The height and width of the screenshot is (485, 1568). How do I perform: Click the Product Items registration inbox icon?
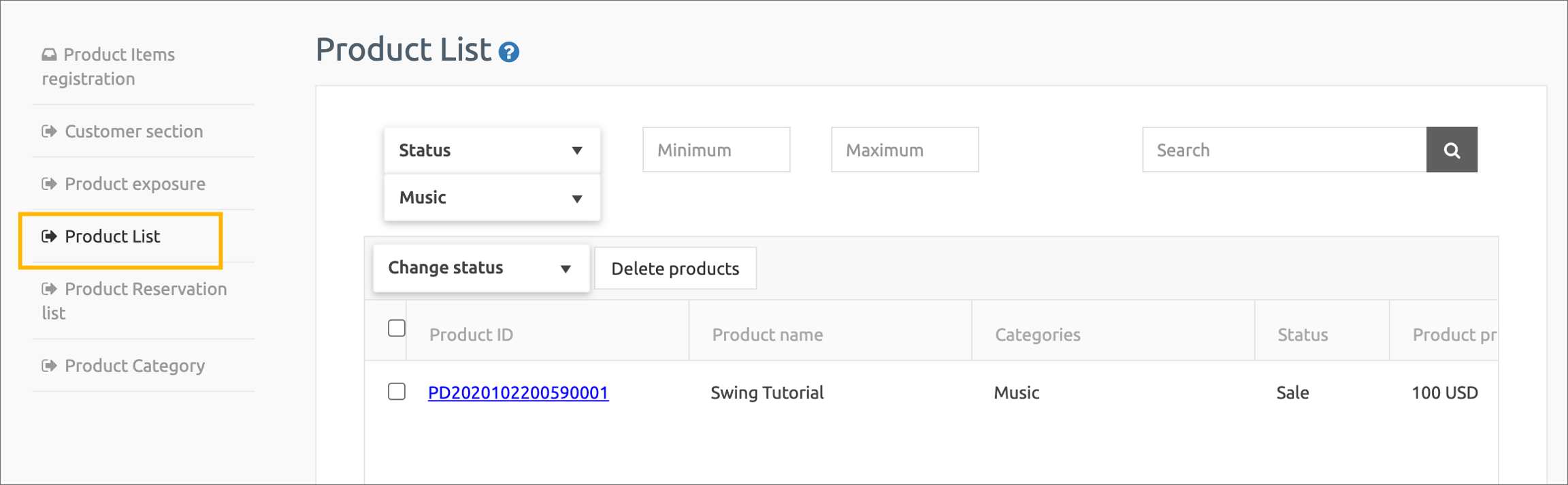[x=49, y=54]
